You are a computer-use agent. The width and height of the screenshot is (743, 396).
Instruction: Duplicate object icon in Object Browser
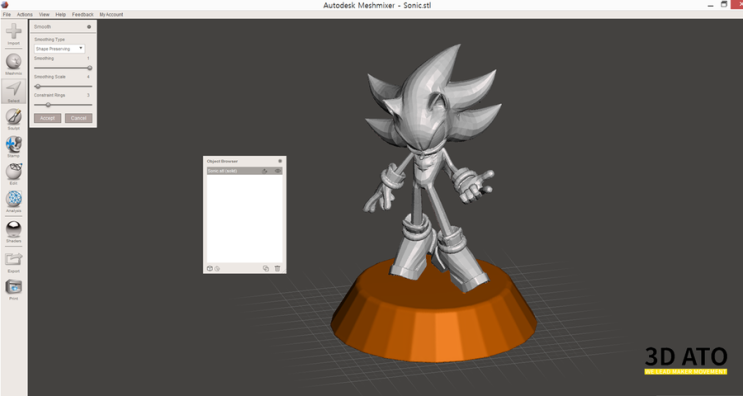266,269
